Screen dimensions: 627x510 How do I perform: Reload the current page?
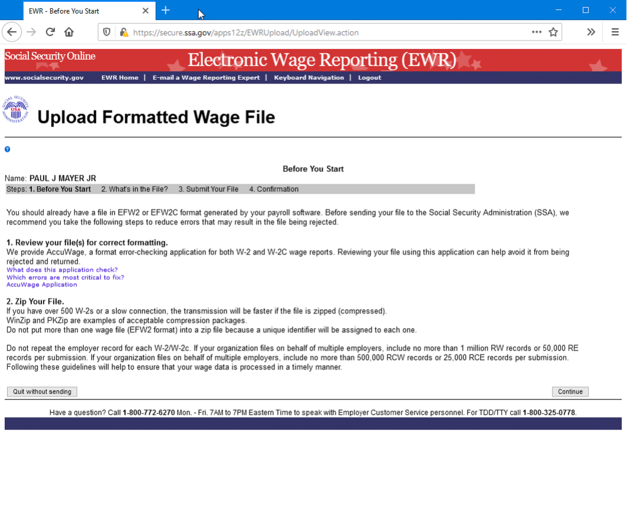(50, 32)
